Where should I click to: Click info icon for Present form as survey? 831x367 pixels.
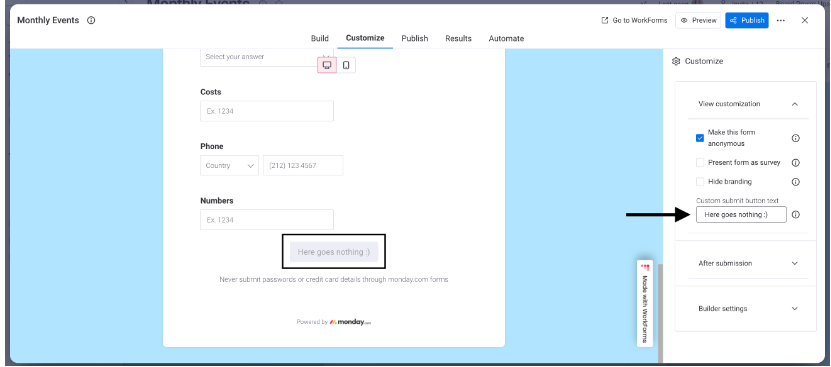click(795, 163)
